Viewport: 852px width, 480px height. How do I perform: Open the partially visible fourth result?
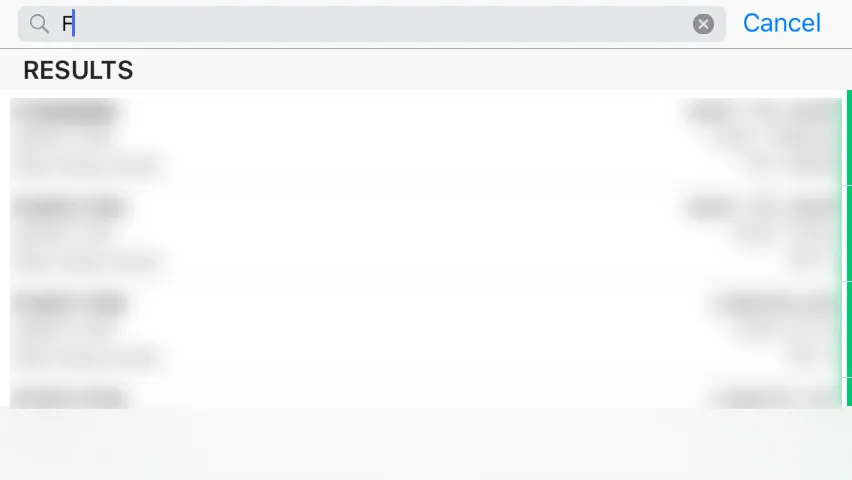coord(425,393)
